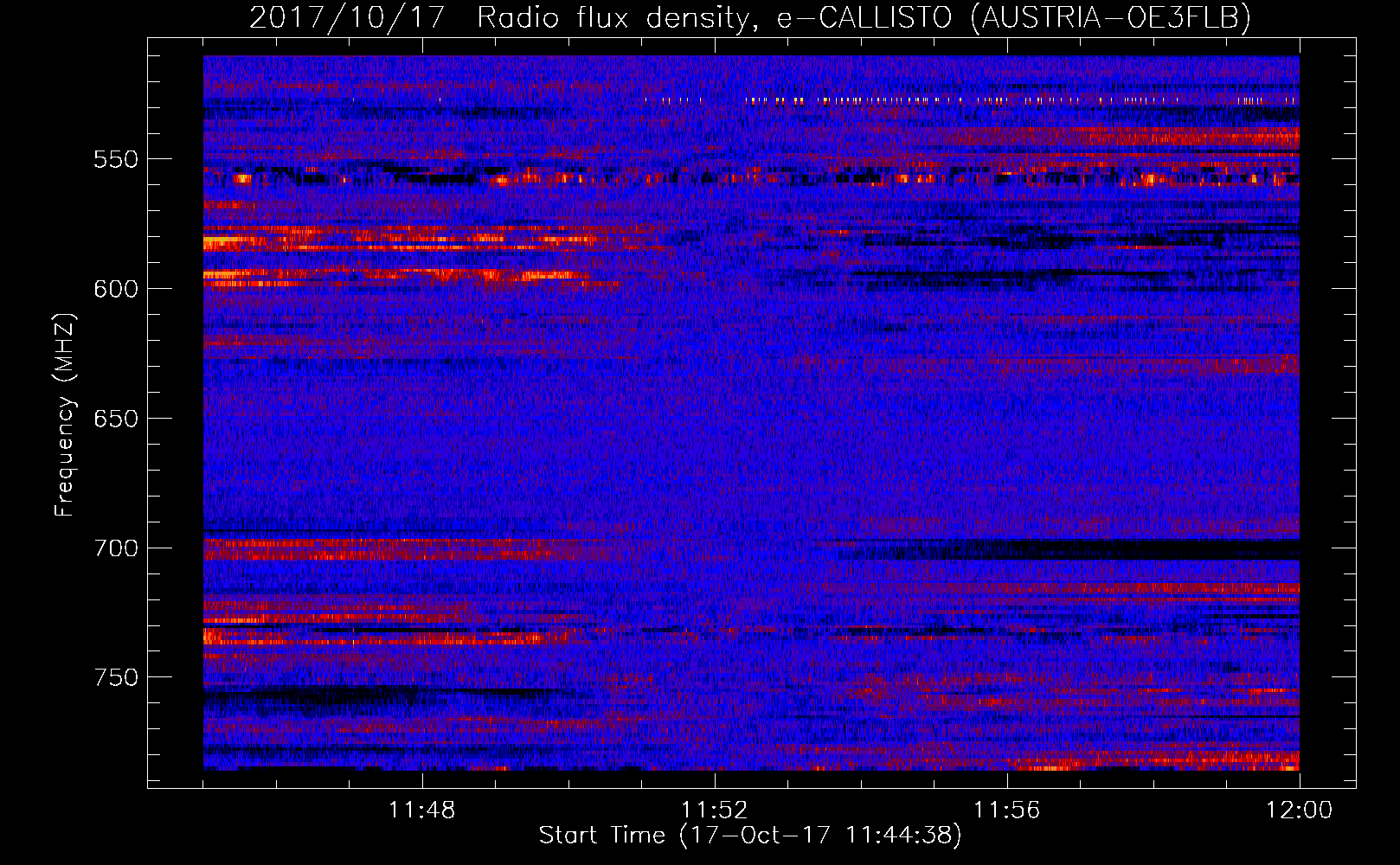Click the date "2017/10/17" in the title

click(x=346, y=17)
